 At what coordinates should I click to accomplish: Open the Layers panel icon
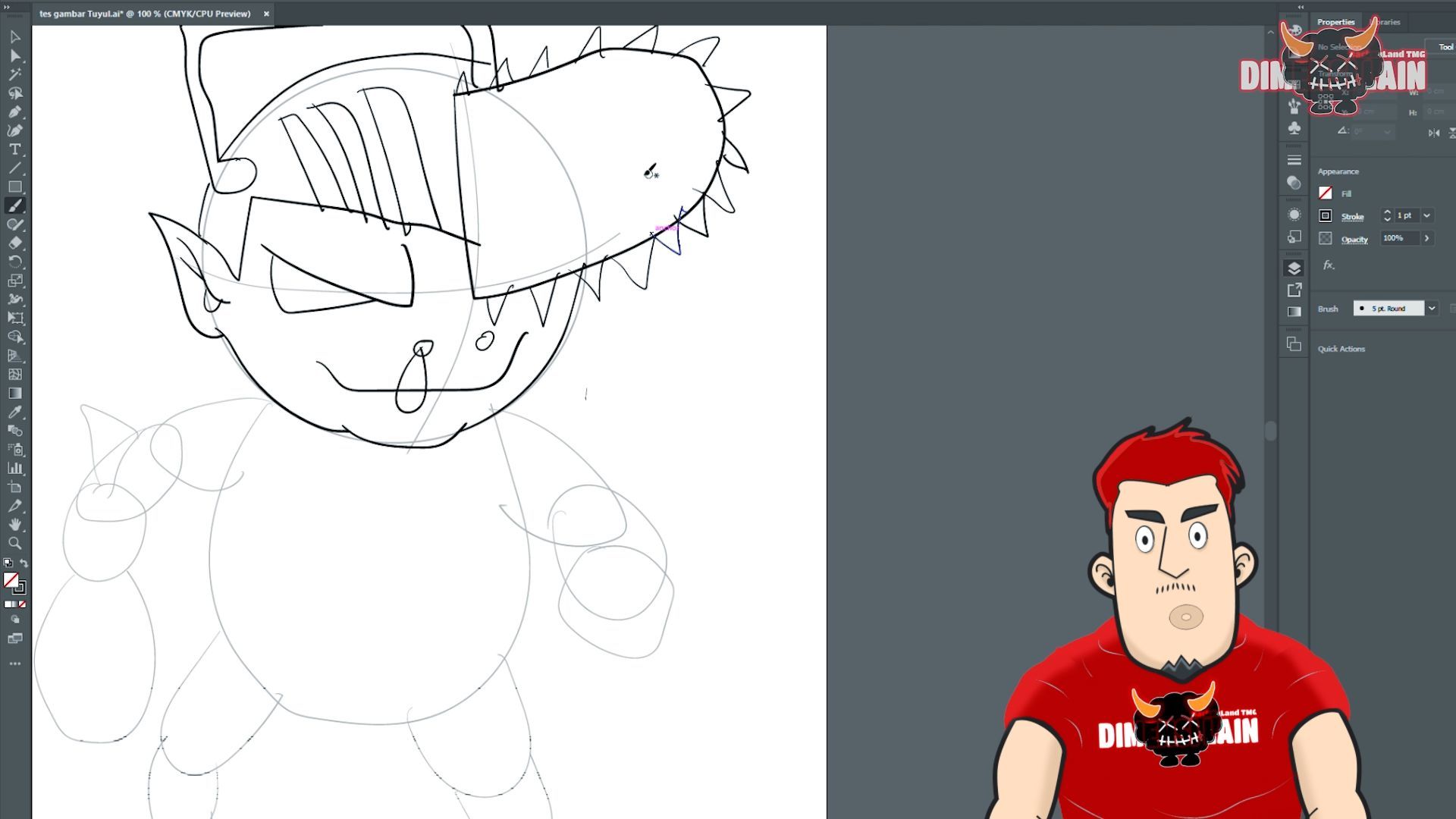[1294, 268]
